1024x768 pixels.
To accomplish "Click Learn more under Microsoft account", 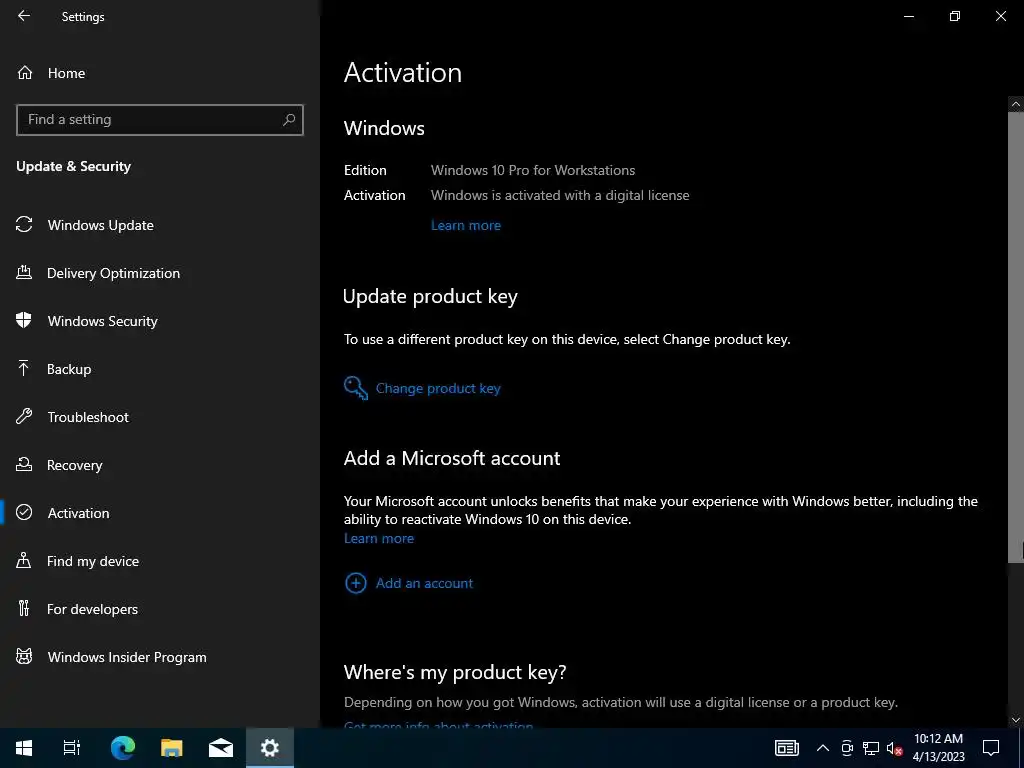I will tap(379, 539).
